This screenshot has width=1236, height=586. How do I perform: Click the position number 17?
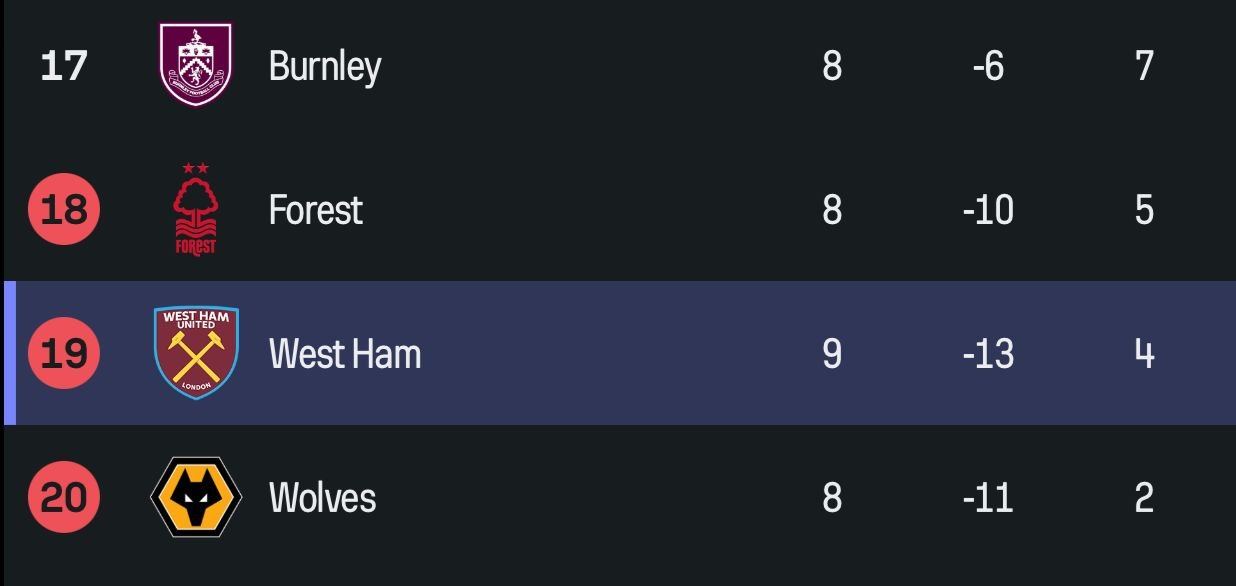64,66
